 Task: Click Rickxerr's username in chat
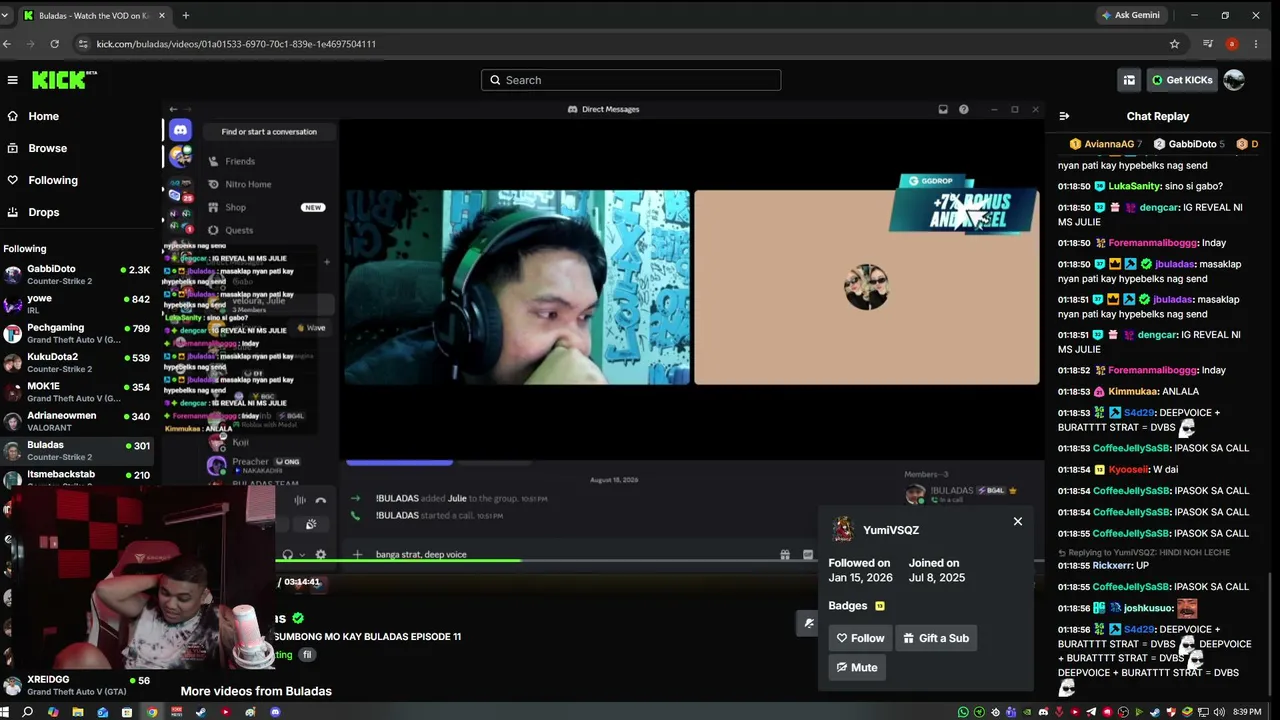1112,566
